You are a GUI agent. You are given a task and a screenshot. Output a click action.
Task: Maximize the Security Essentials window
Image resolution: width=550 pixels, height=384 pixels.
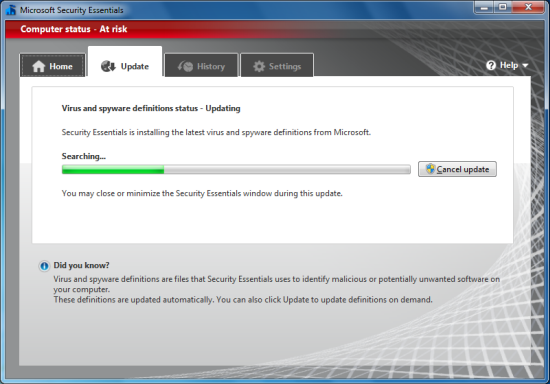pos(503,7)
